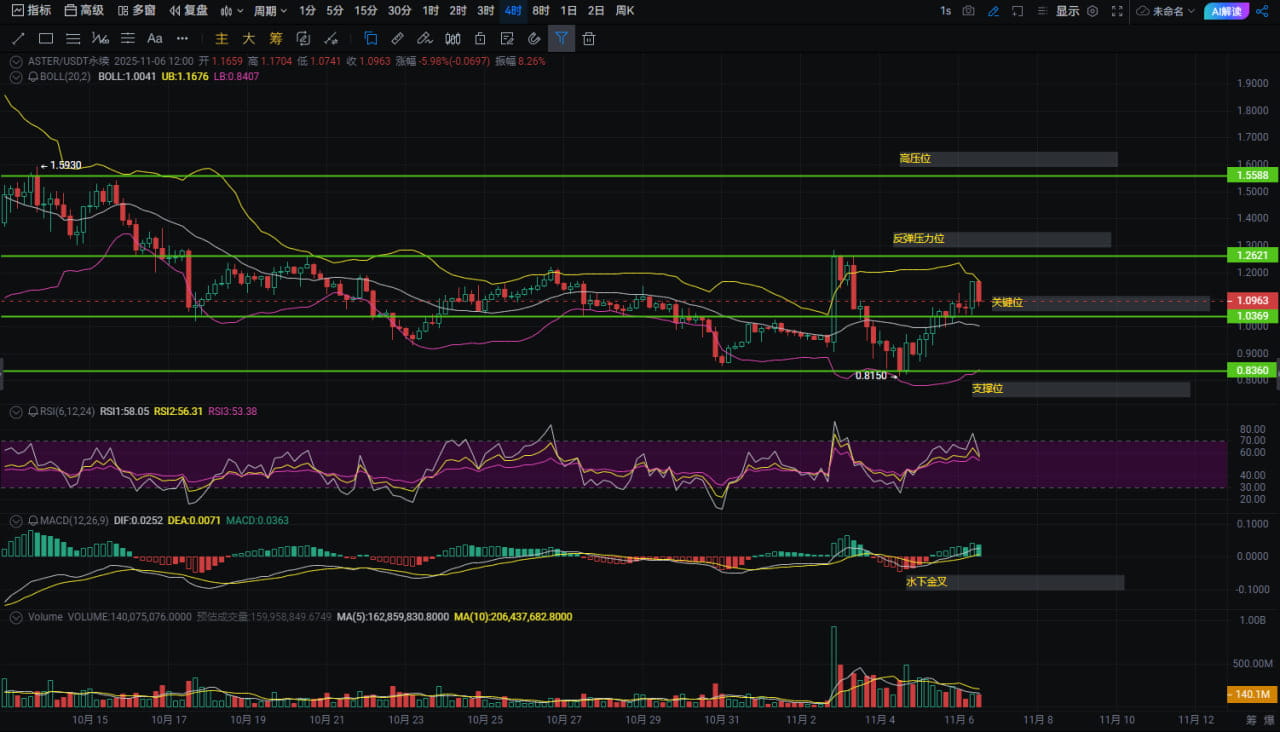Expand the 周期 period dropdown
This screenshot has height=732, width=1280.
pos(270,11)
